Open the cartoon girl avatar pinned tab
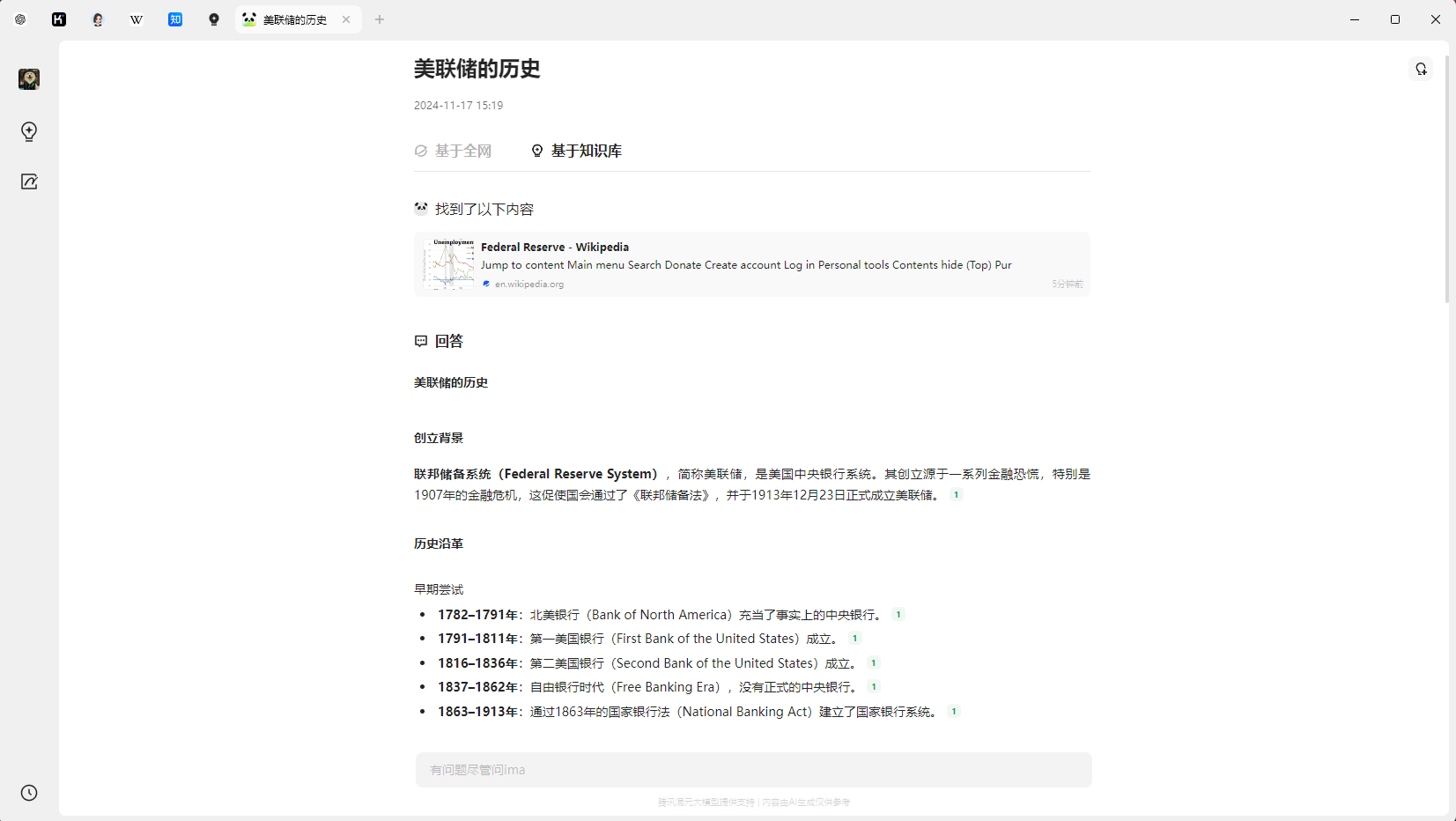The image size is (1456, 821). (98, 19)
